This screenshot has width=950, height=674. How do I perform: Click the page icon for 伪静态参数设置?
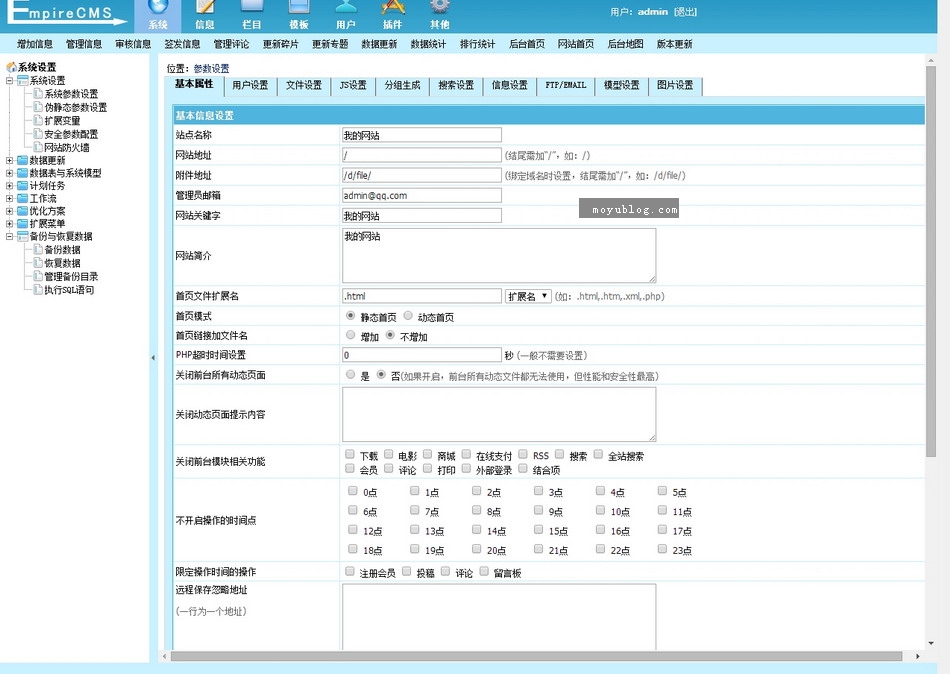tap(38, 107)
